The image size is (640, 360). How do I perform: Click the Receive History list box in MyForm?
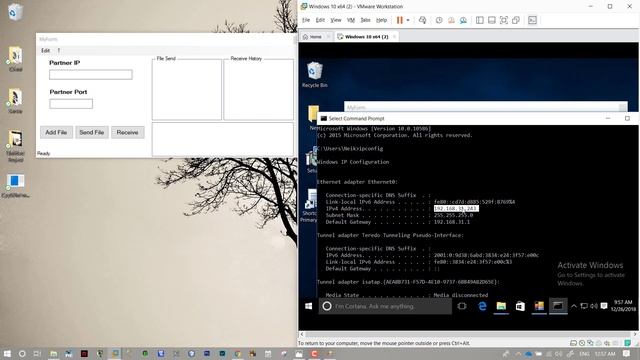pos(258,90)
